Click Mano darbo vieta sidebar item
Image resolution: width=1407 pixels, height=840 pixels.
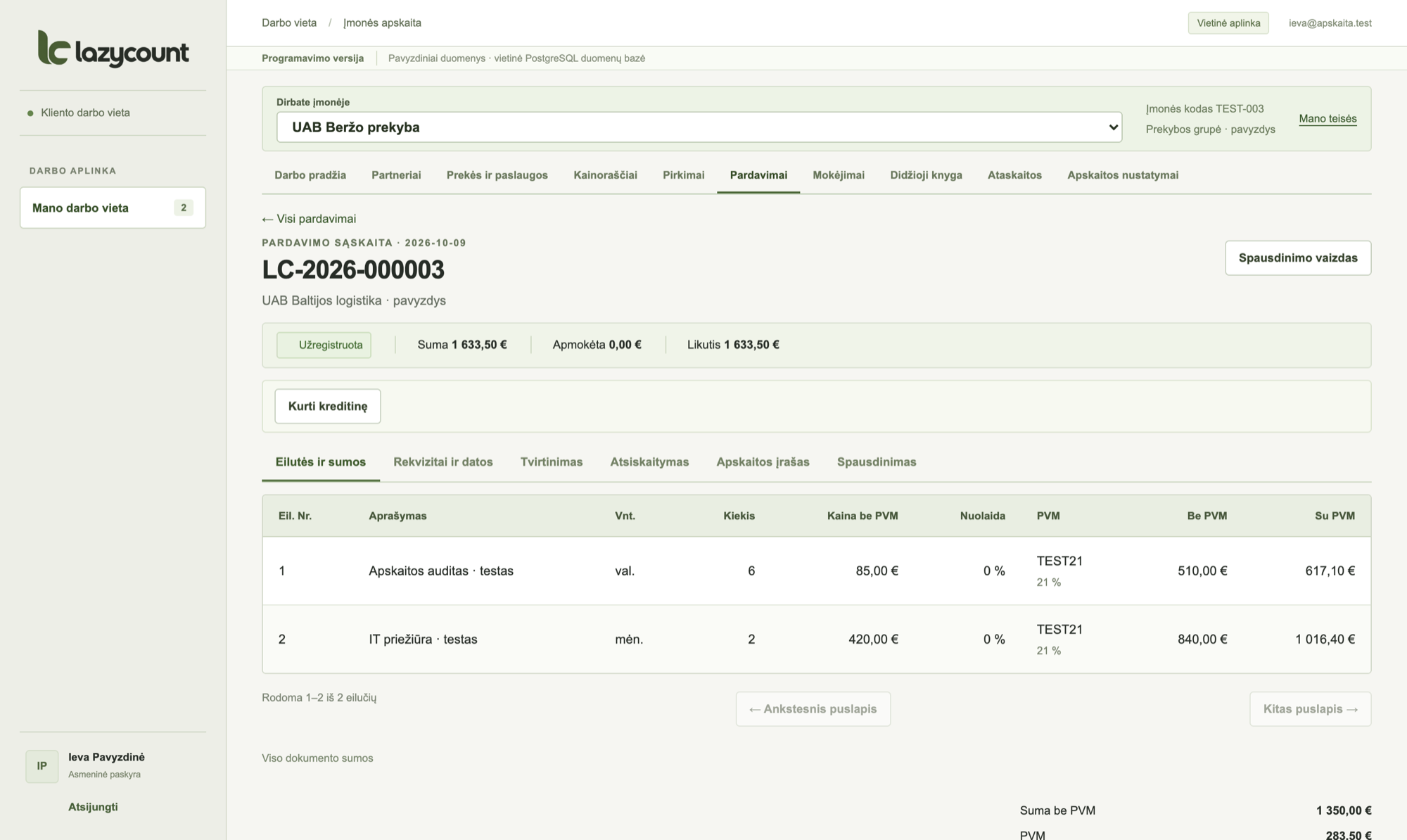point(113,208)
